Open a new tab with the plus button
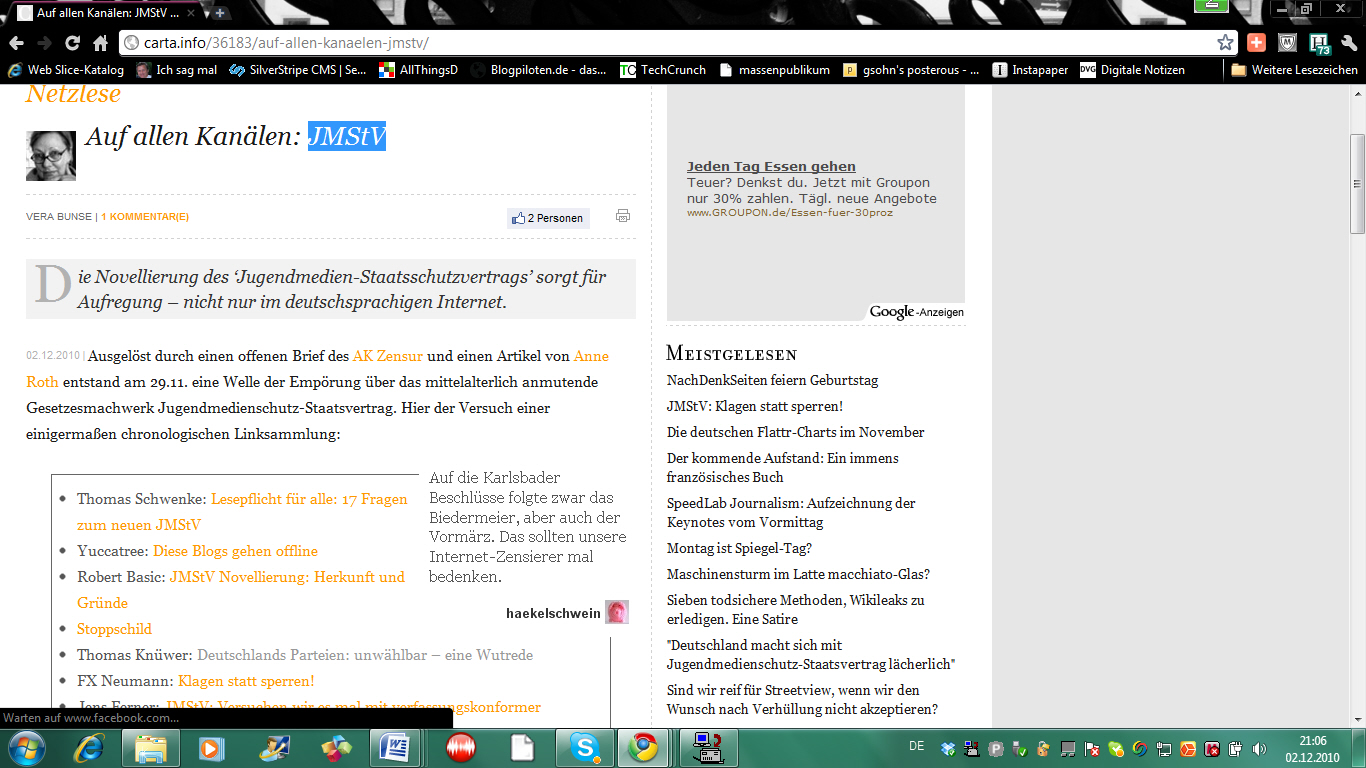 click(x=220, y=13)
